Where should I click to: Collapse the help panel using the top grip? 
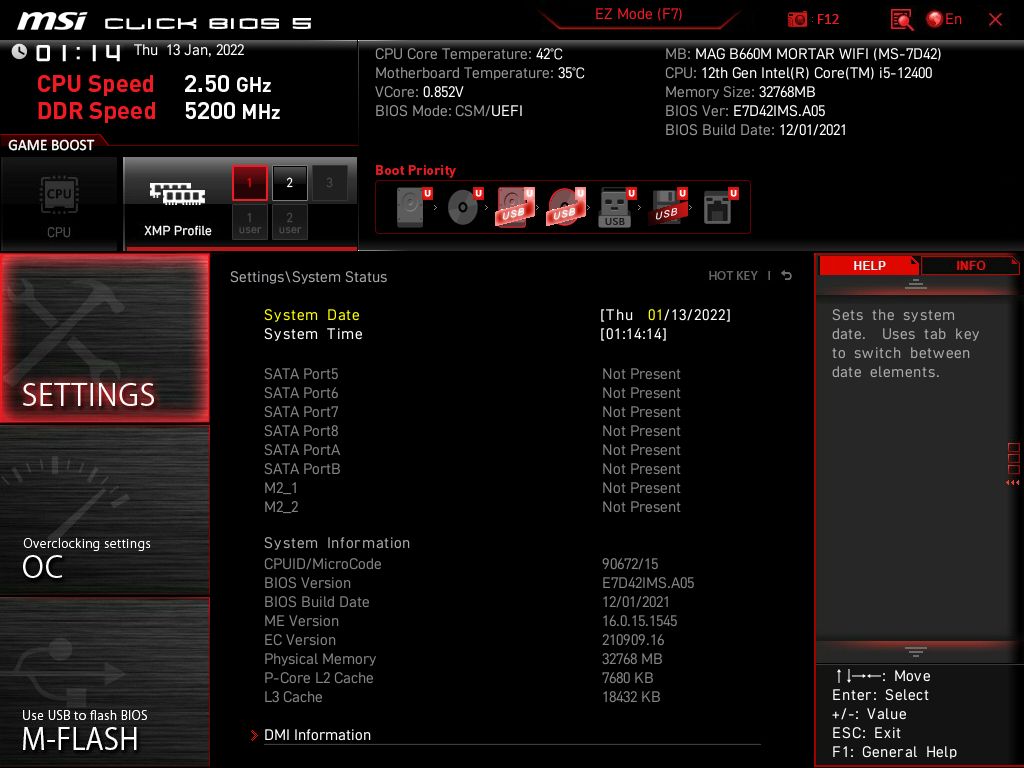click(x=916, y=283)
